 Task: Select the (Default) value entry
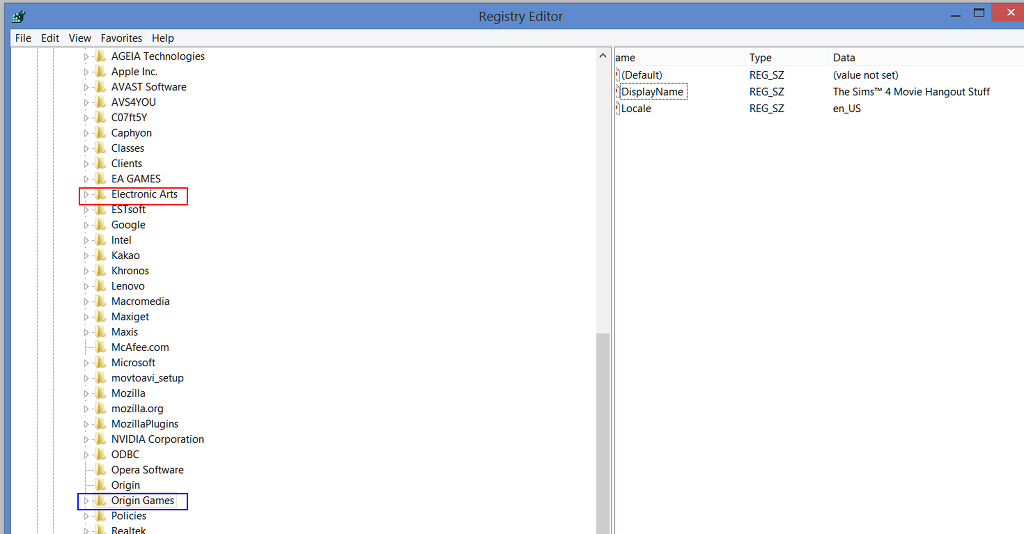tap(641, 75)
